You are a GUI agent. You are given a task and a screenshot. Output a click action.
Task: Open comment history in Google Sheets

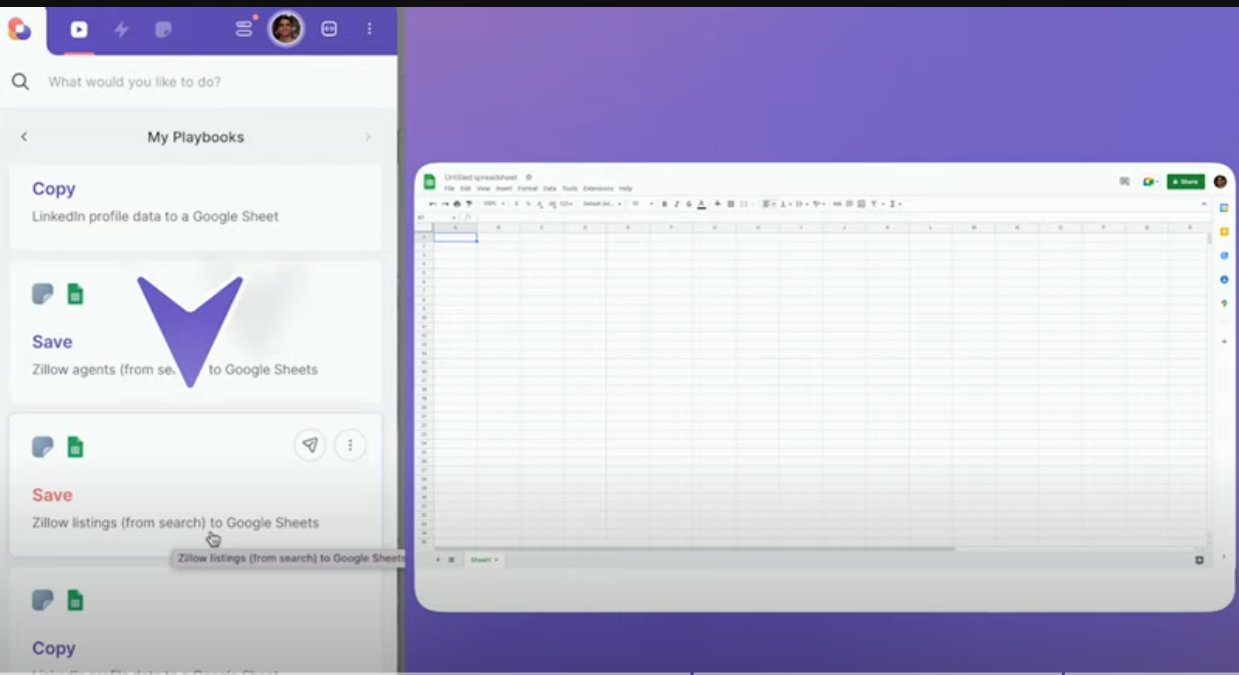pyautogui.click(x=1124, y=181)
